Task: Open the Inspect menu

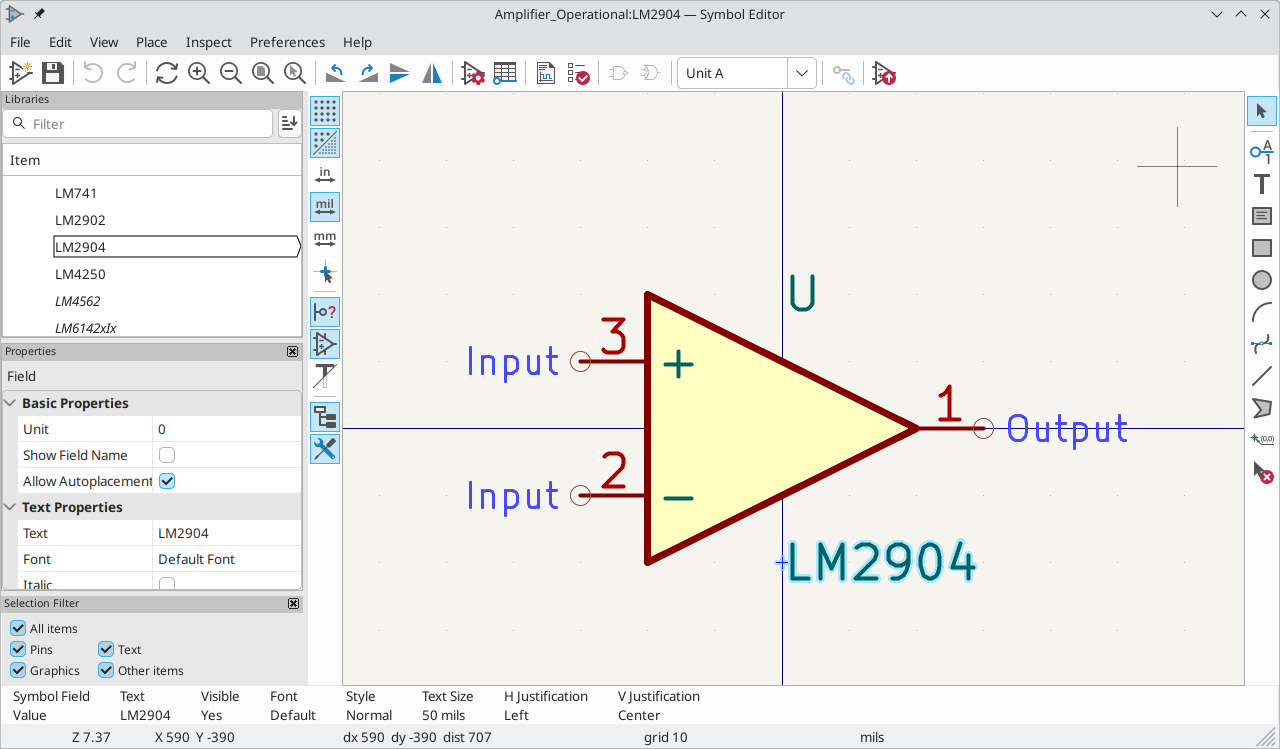Action: point(208,42)
